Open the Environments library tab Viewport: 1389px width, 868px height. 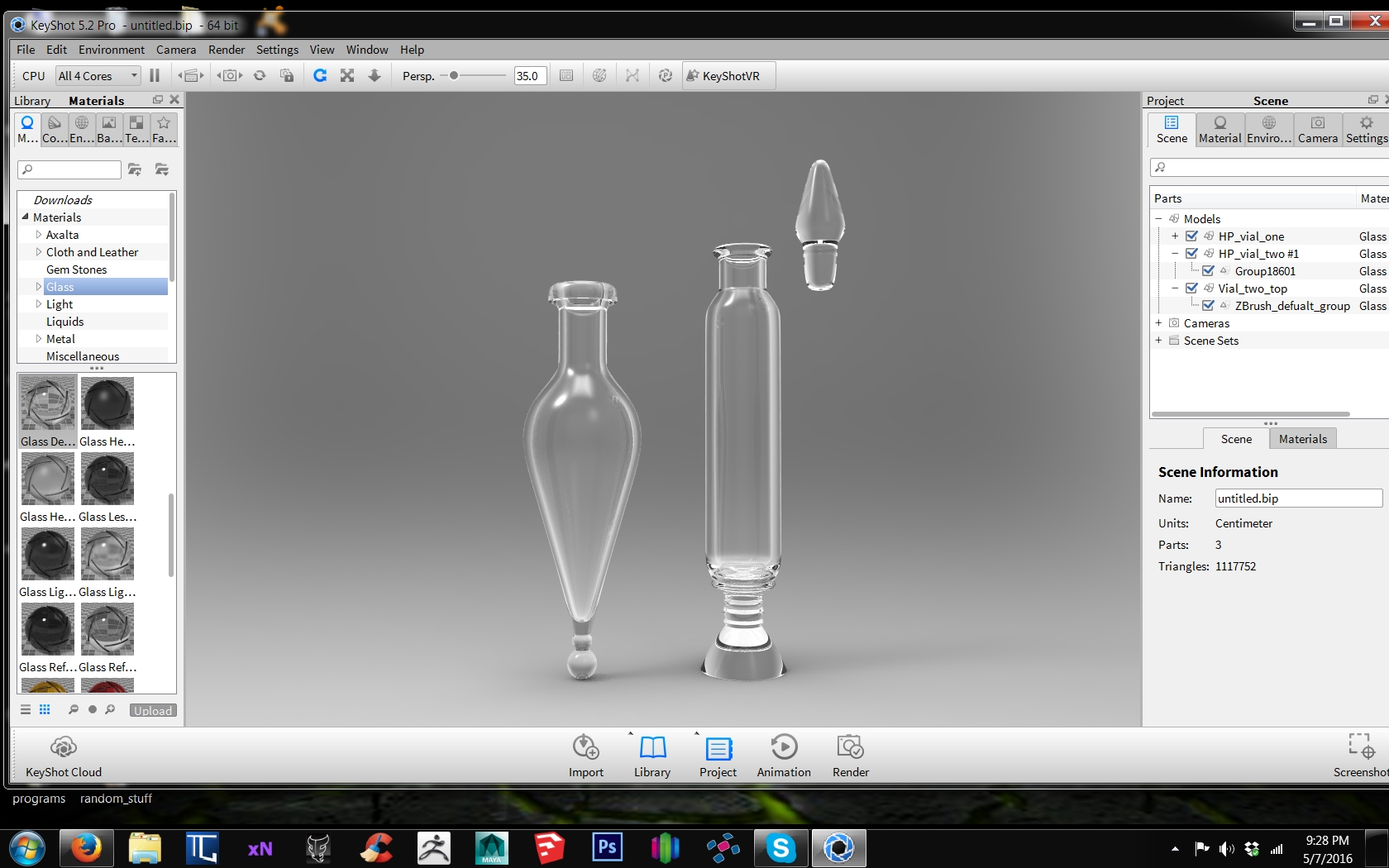tap(82, 130)
